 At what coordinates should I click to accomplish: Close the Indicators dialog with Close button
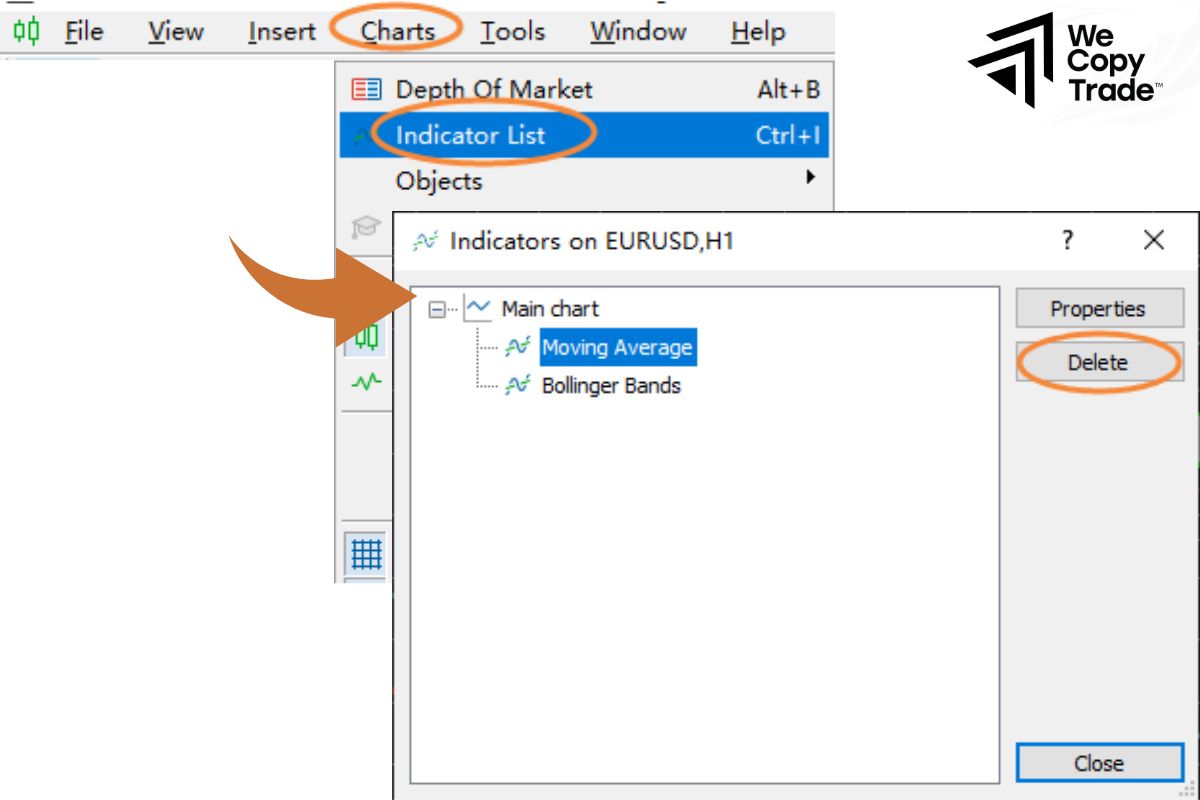(x=1101, y=762)
